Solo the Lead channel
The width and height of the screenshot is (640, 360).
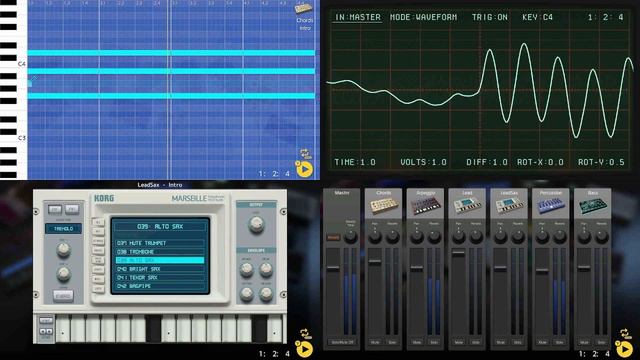coord(476,342)
